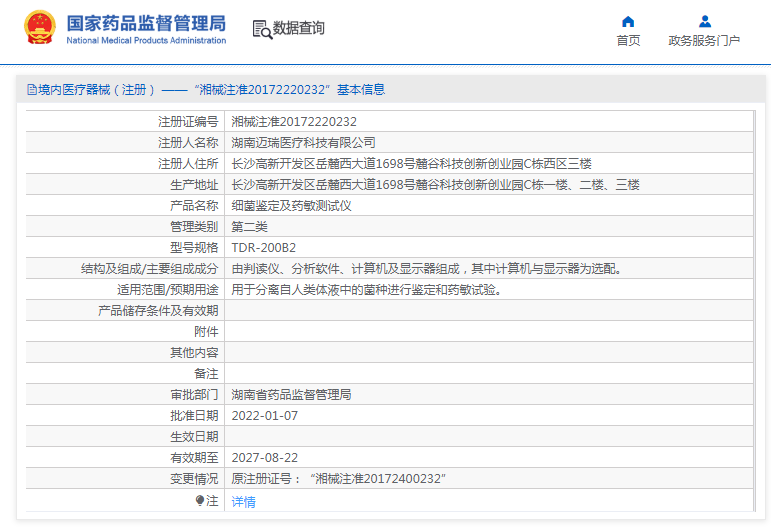The width and height of the screenshot is (771, 528).
Task: Select product name 细菌鉴定及药敏测试仪
Action: tap(291, 205)
